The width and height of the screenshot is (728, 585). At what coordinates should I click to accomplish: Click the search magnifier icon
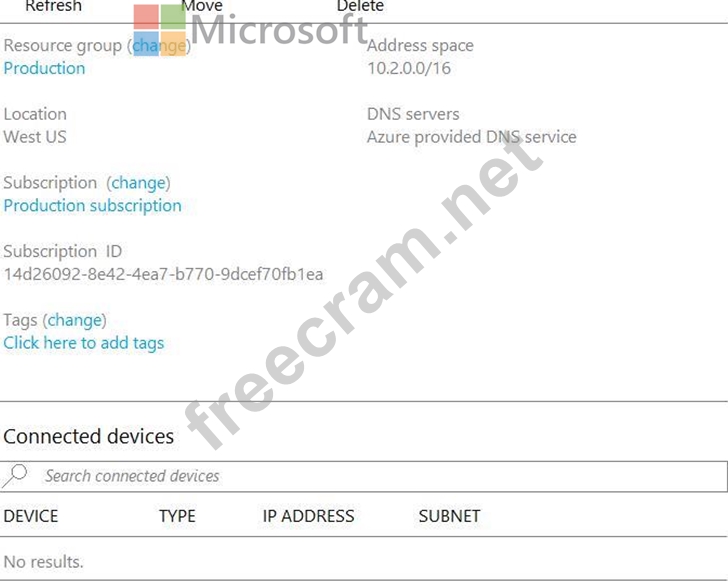click(15, 476)
